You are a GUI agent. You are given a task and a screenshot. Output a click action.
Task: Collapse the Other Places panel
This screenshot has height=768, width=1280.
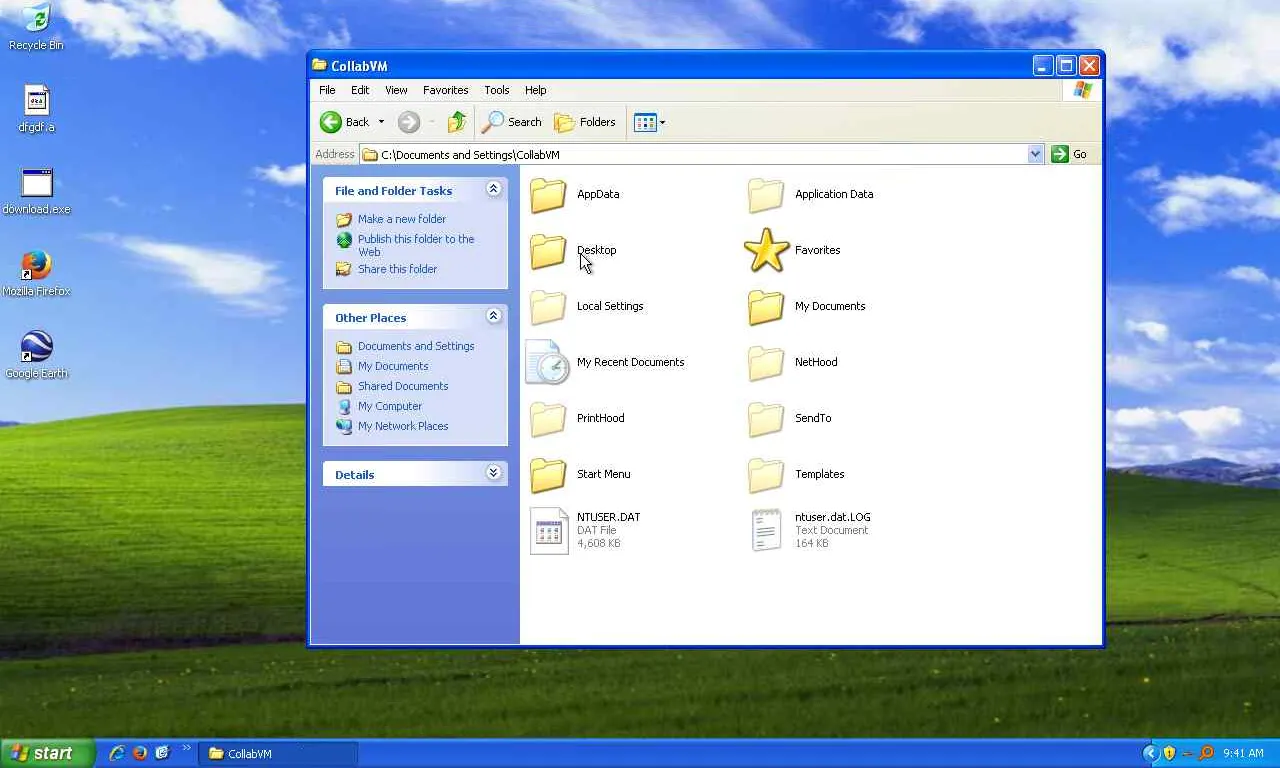pyautogui.click(x=493, y=316)
